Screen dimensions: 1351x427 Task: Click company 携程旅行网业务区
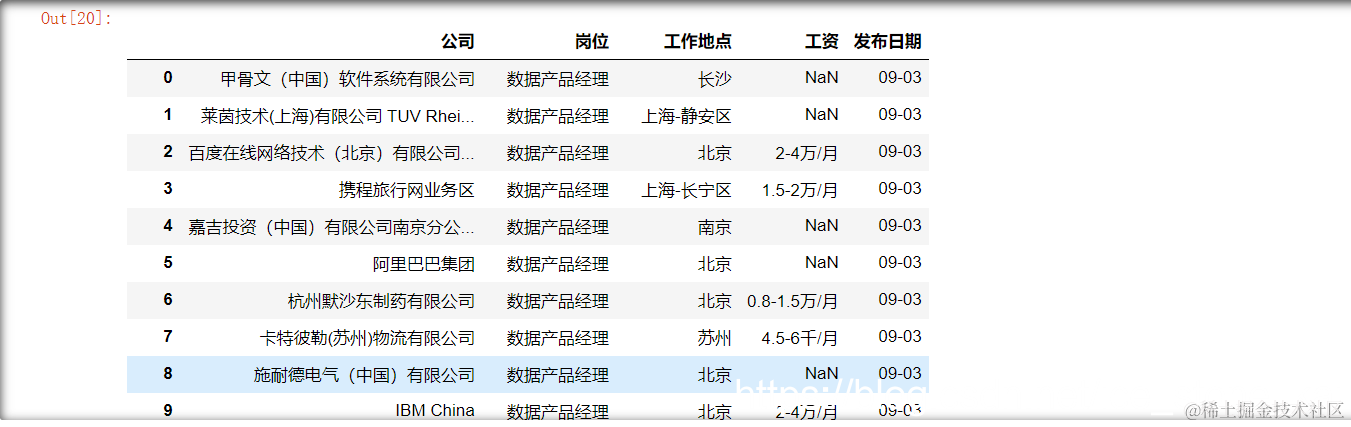tap(407, 190)
